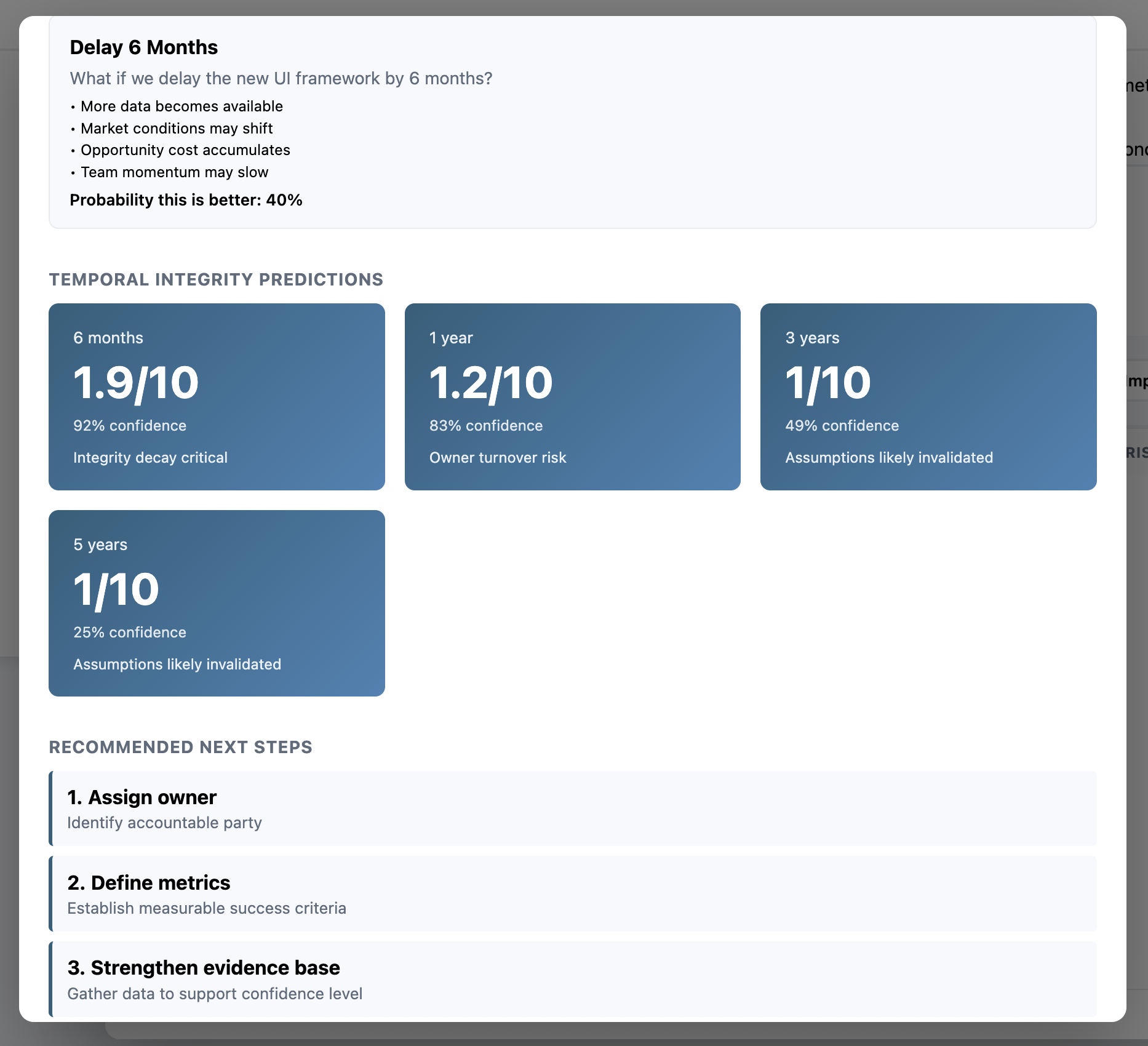Click the Temporal Integrity Predictions heading

coord(216,279)
